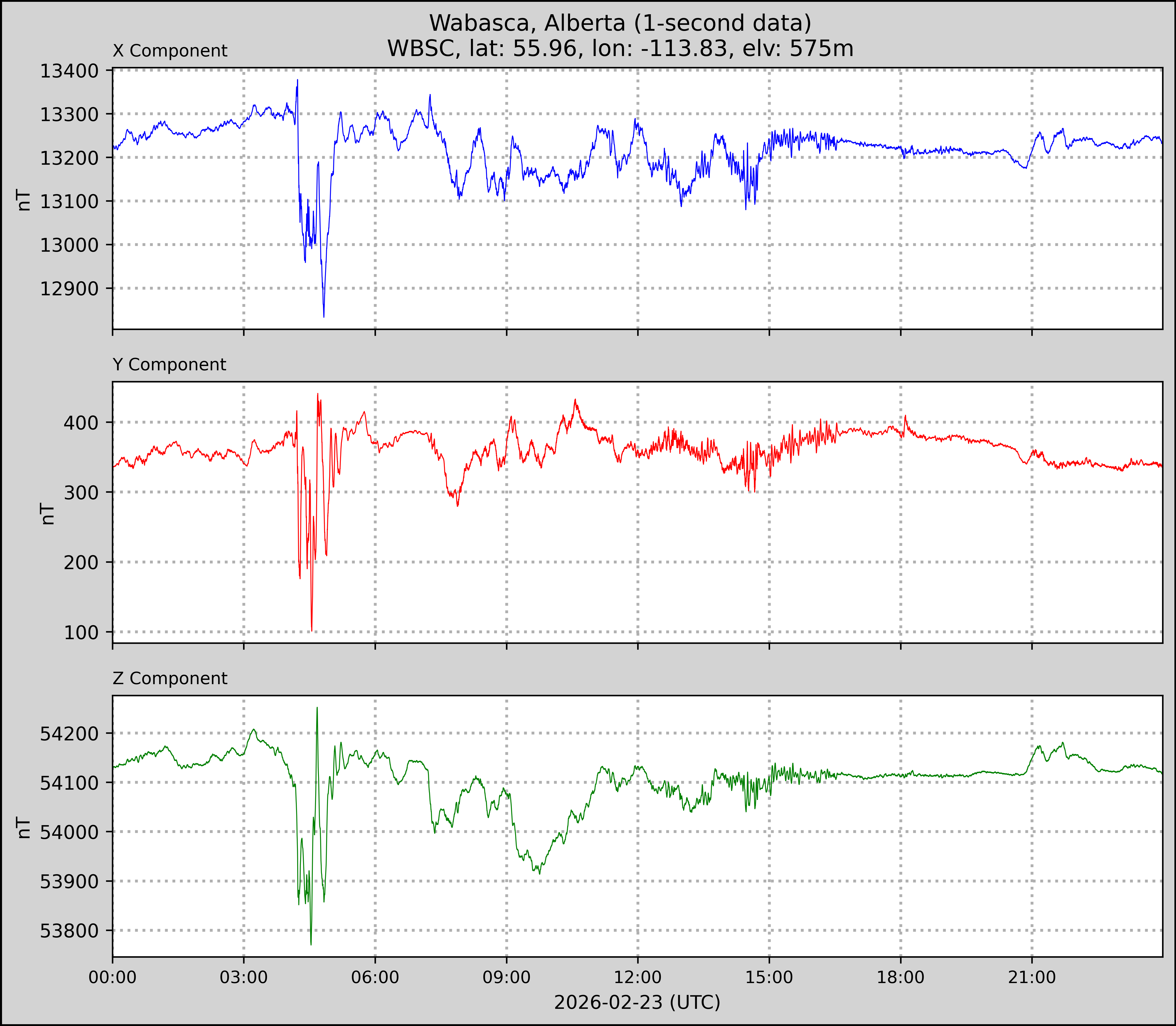The height and width of the screenshot is (1026, 1176).
Task: Click the deepest blue X component minimum spike
Action: coord(324,315)
